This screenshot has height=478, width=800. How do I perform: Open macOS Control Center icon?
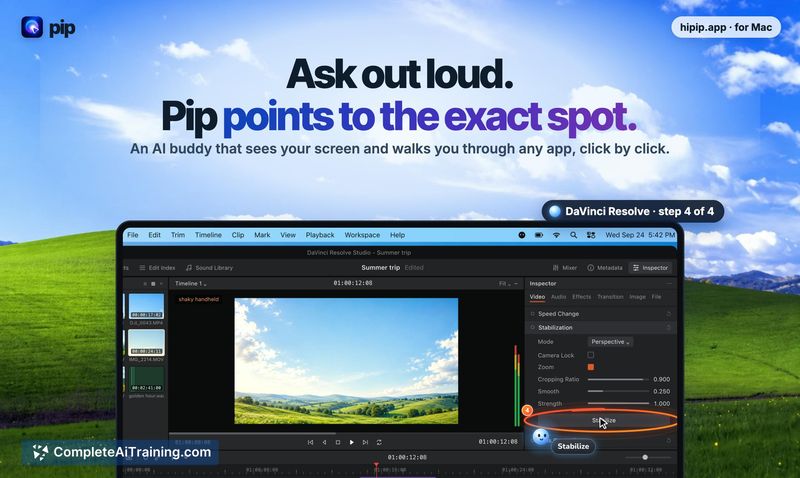[591, 235]
